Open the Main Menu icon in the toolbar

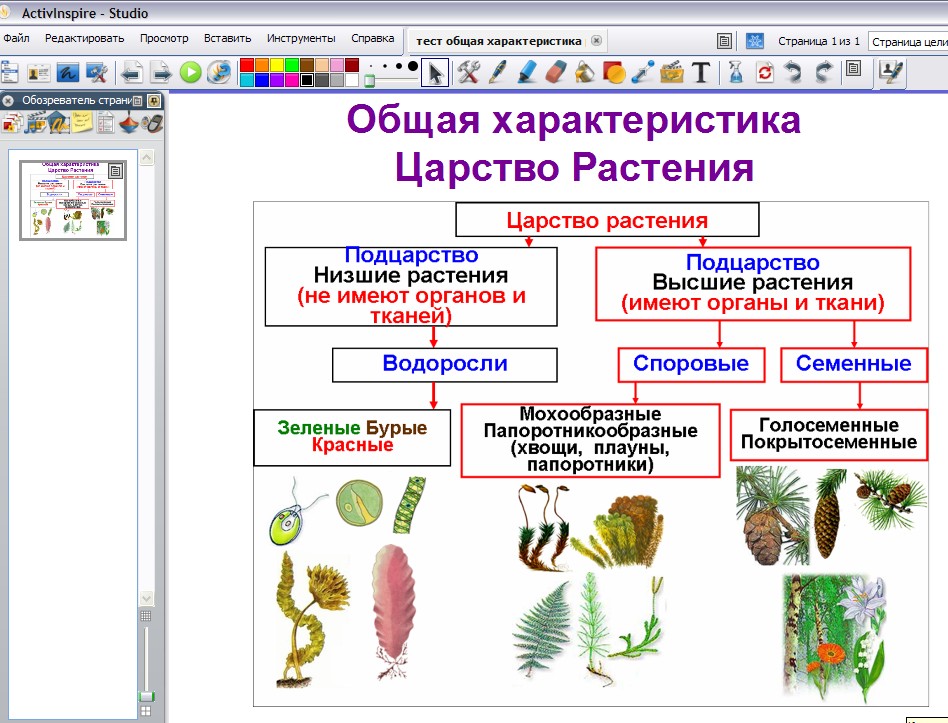(10, 73)
